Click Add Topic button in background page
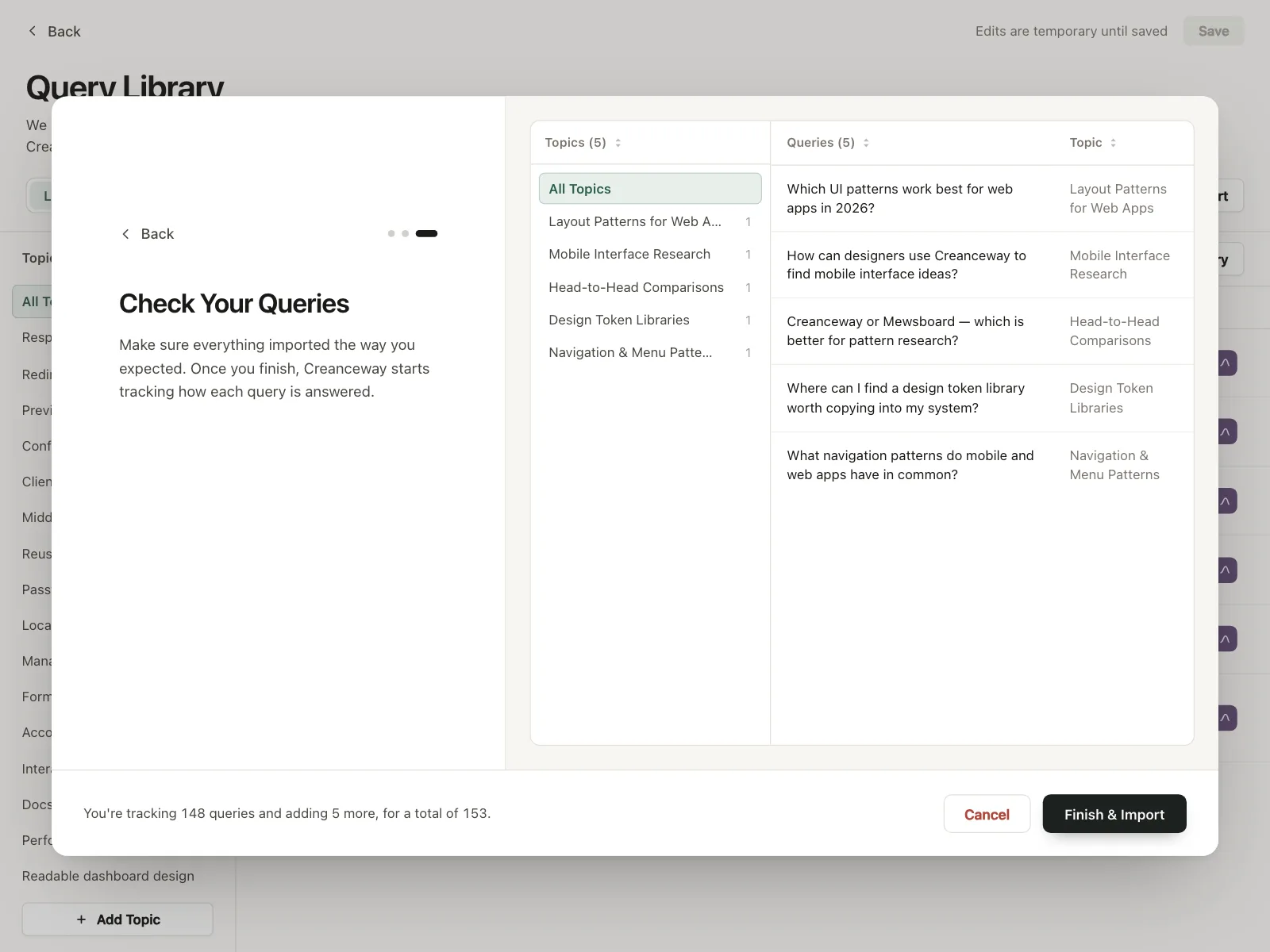The image size is (1270, 952). point(117,919)
